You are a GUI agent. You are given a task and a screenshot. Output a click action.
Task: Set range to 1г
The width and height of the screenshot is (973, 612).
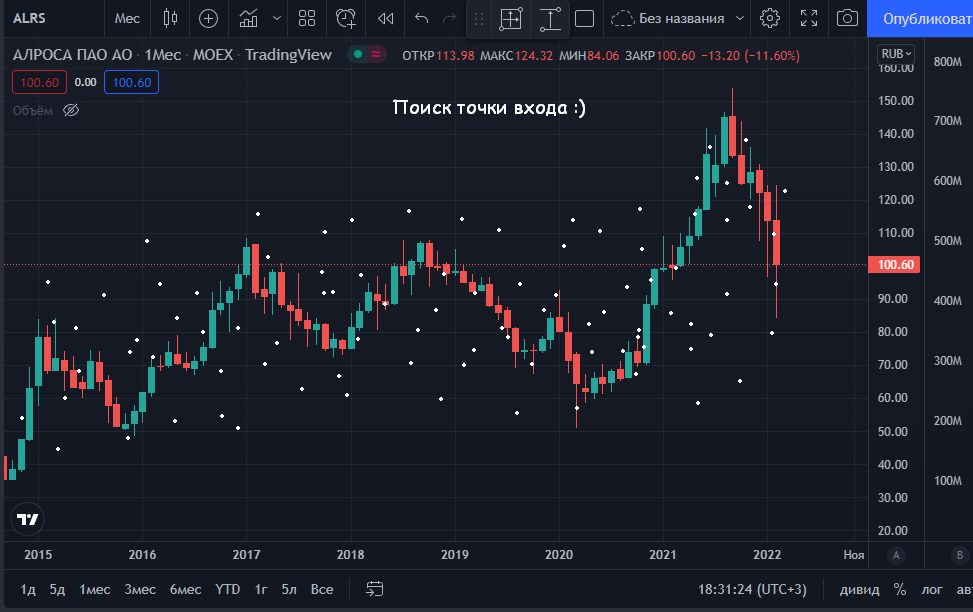pyautogui.click(x=261, y=589)
